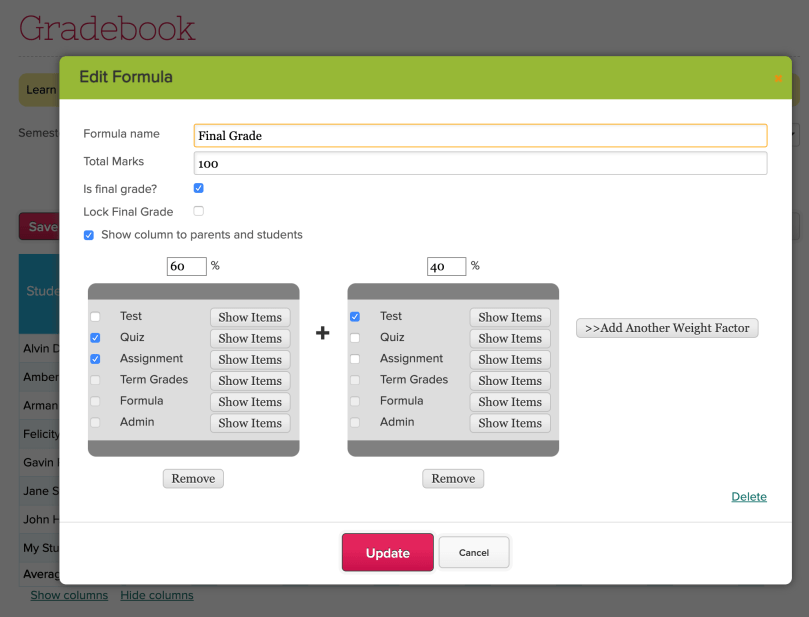Toggle the Is final grade checkbox
Viewport: 809px width, 617px height.
(x=199, y=188)
